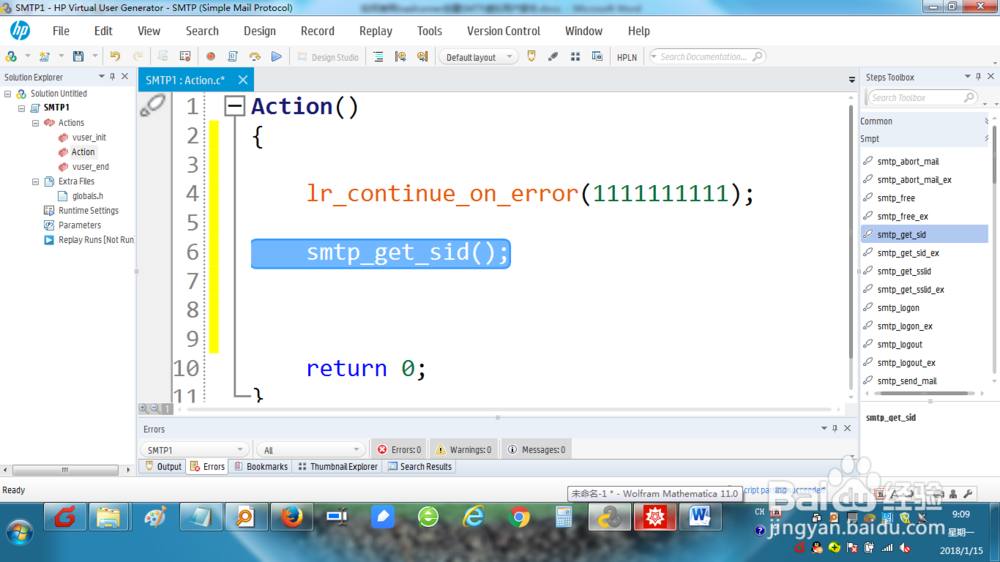Select vuser_init in Solution Explorer
Image resolution: width=1000 pixels, height=562 pixels.
89,137
